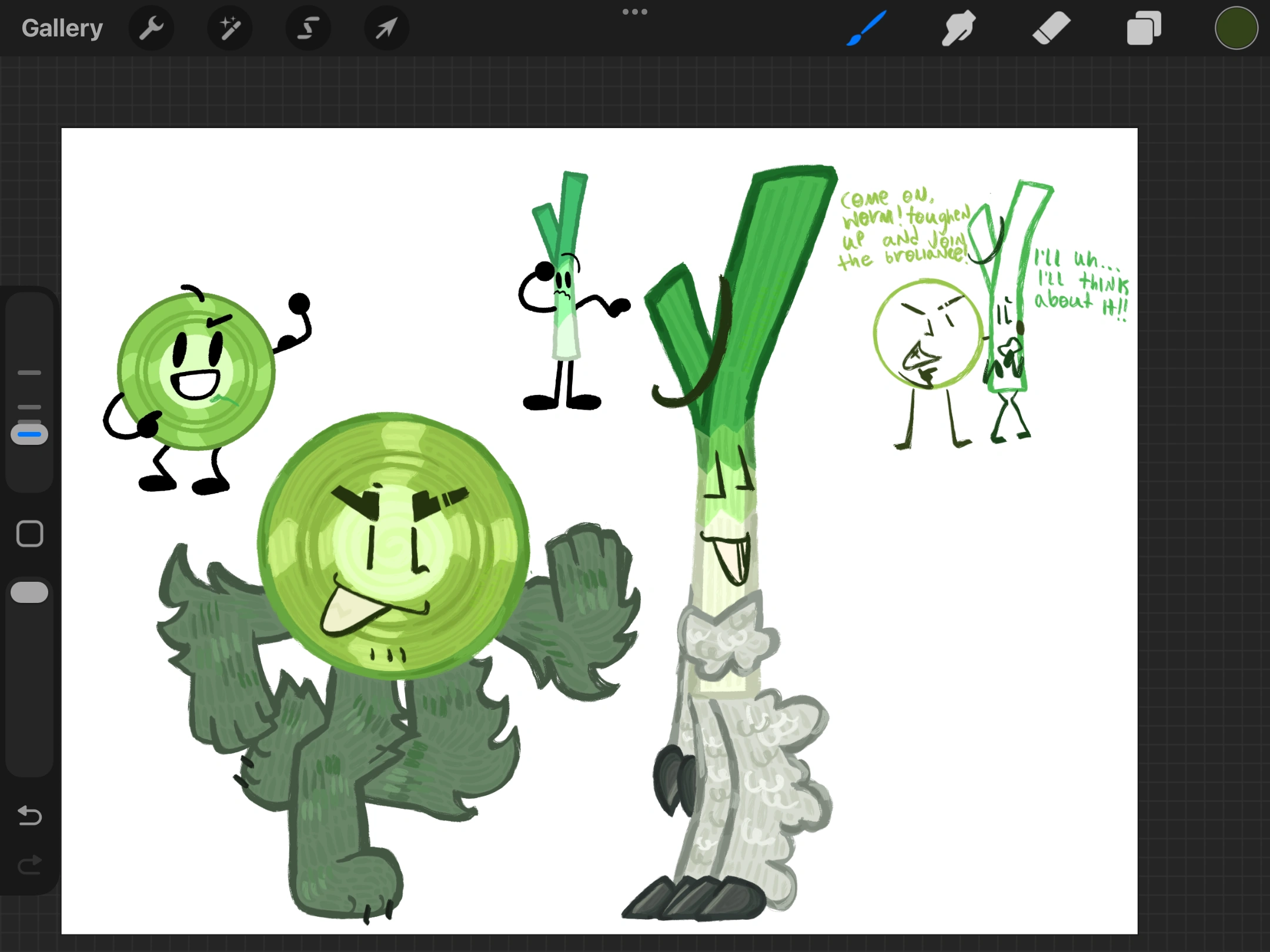Tap the small smiling onion character
Screen dimensions: 1270x952
coord(196,370)
